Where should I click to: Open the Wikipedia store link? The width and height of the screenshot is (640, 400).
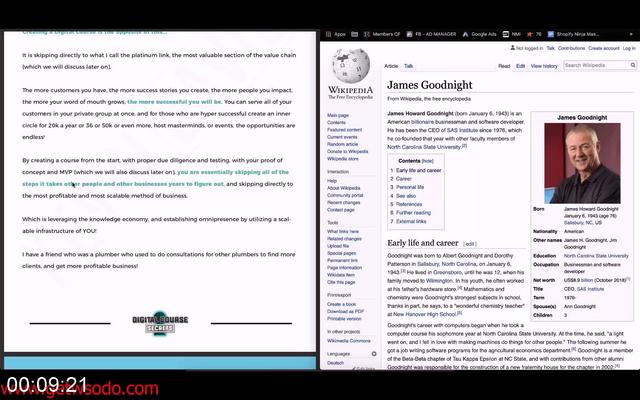click(342, 159)
